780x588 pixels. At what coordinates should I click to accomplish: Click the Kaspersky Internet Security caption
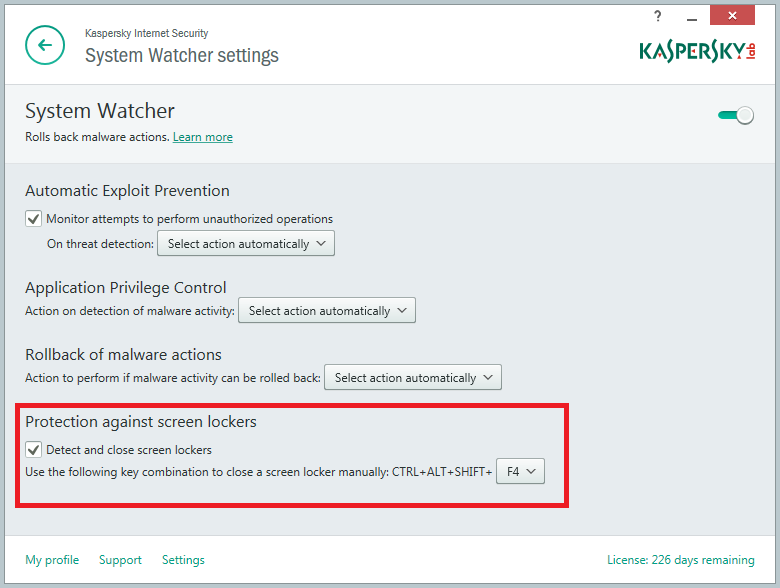point(146,33)
